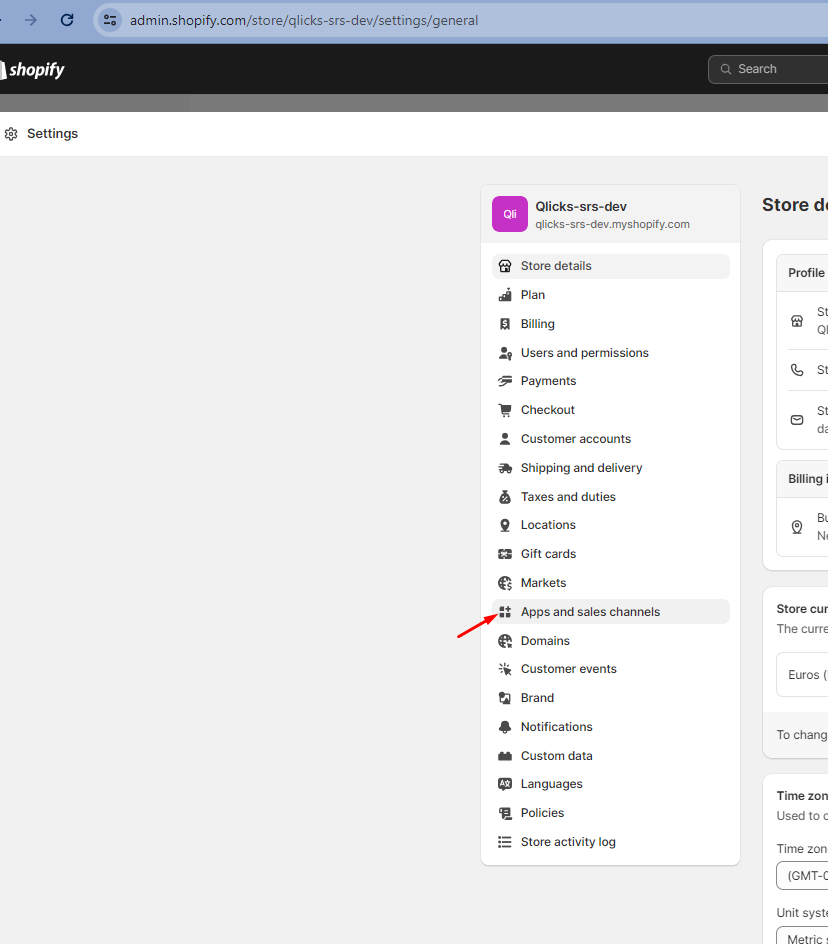828x944 pixels.
Task: Navigate to Checkout settings
Action: (611, 410)
